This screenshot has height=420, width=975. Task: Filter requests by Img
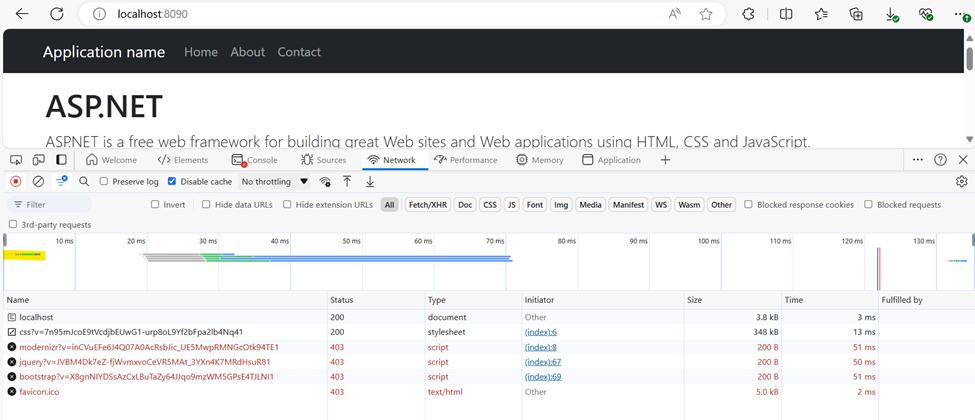[561, 204]
